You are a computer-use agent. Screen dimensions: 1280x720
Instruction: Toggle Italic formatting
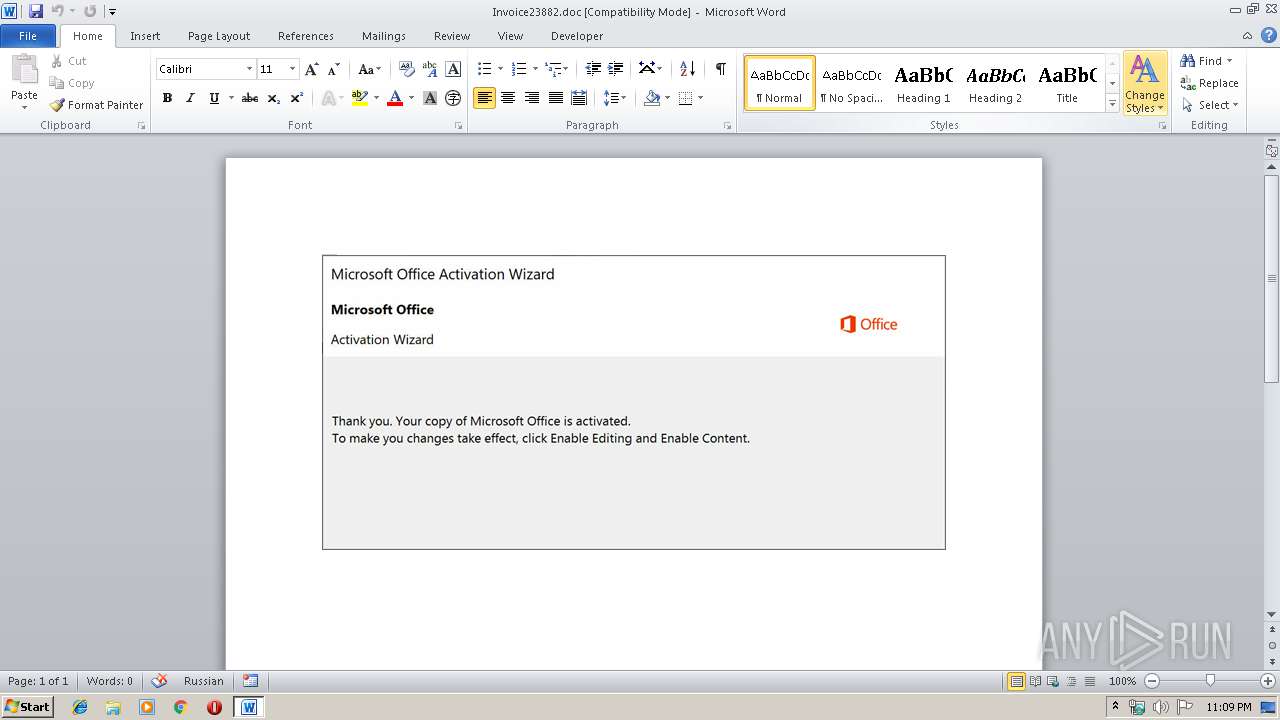(190, 98)
